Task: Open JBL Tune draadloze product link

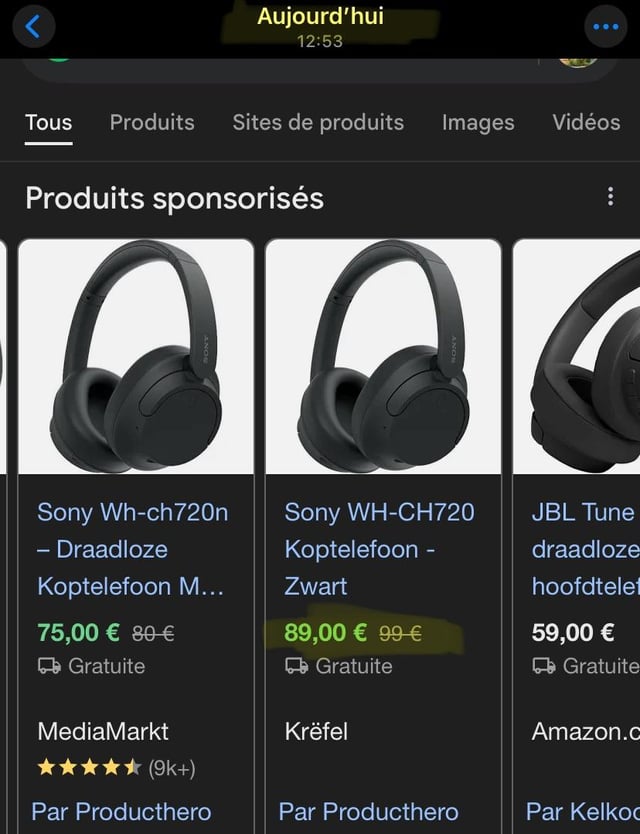Action: click(x=585, y=549)
